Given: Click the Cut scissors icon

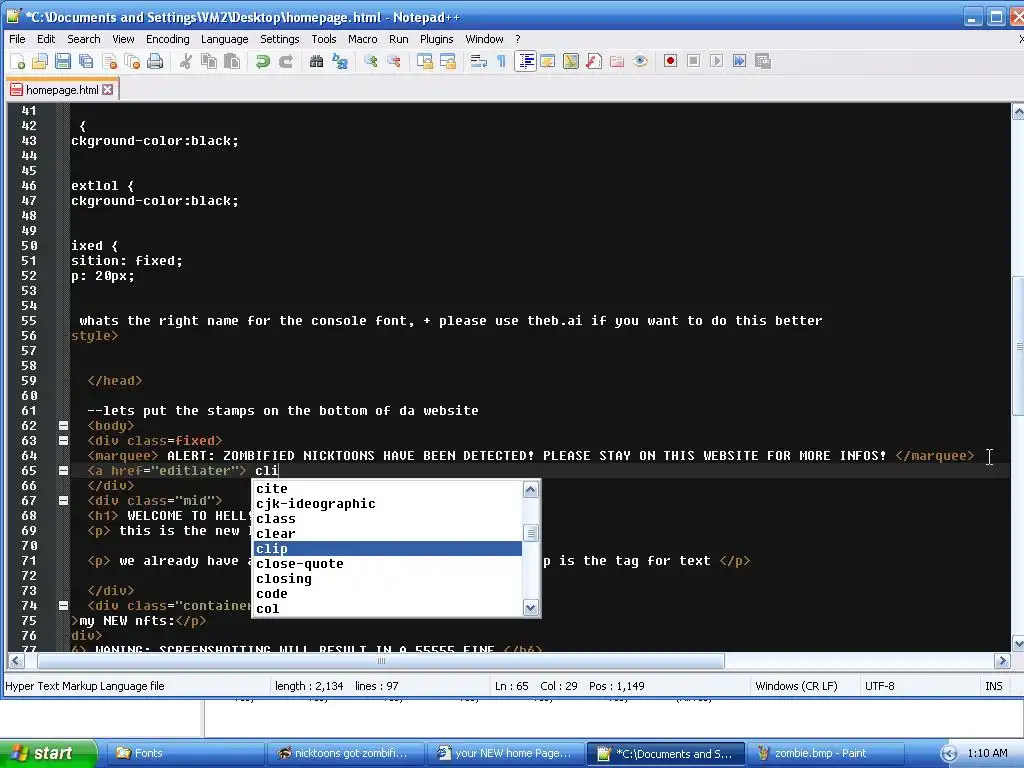Looking at the screenshot, I should tap(186, 61).
